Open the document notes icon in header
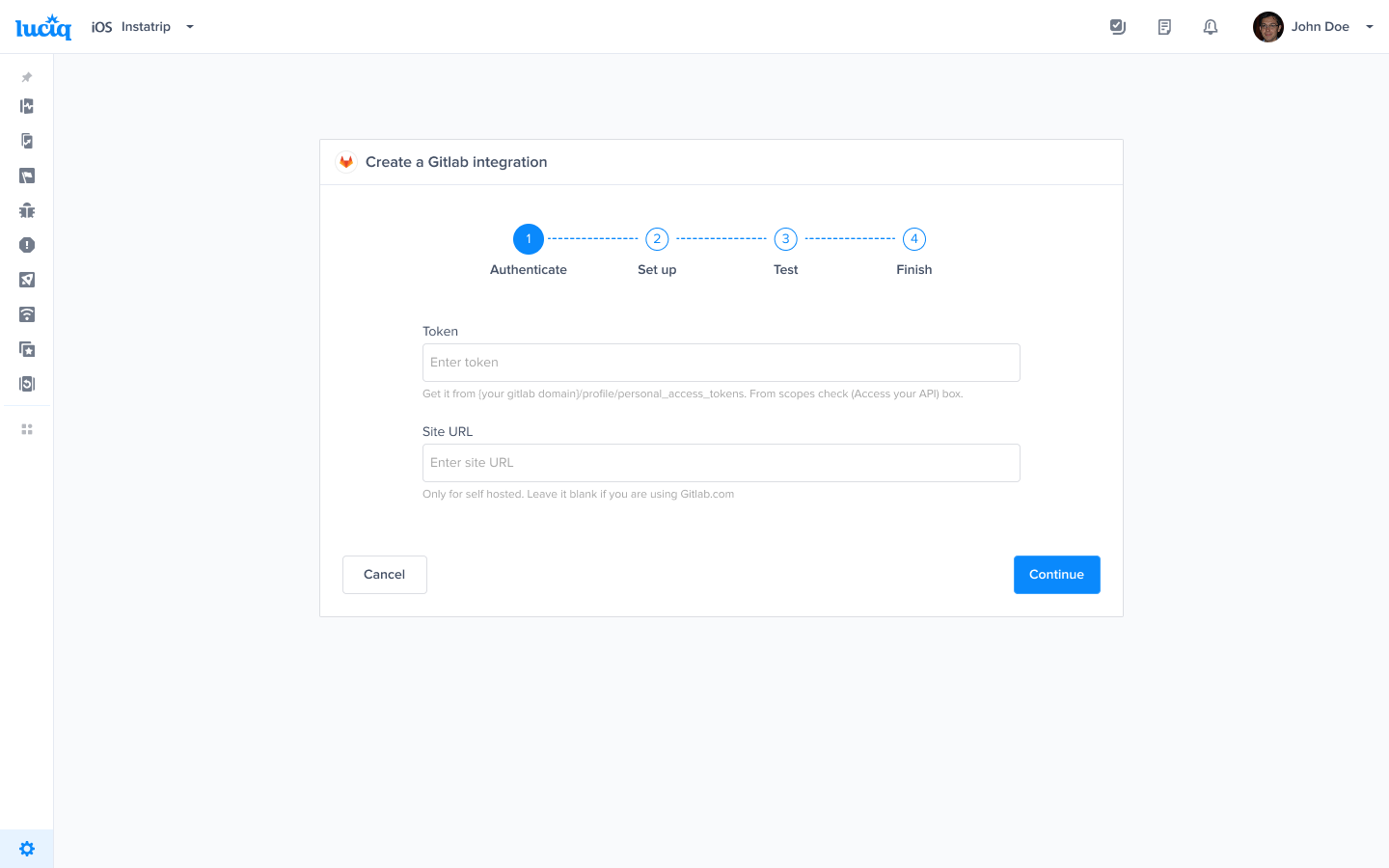1389x868 pixels. [1164, 27]
